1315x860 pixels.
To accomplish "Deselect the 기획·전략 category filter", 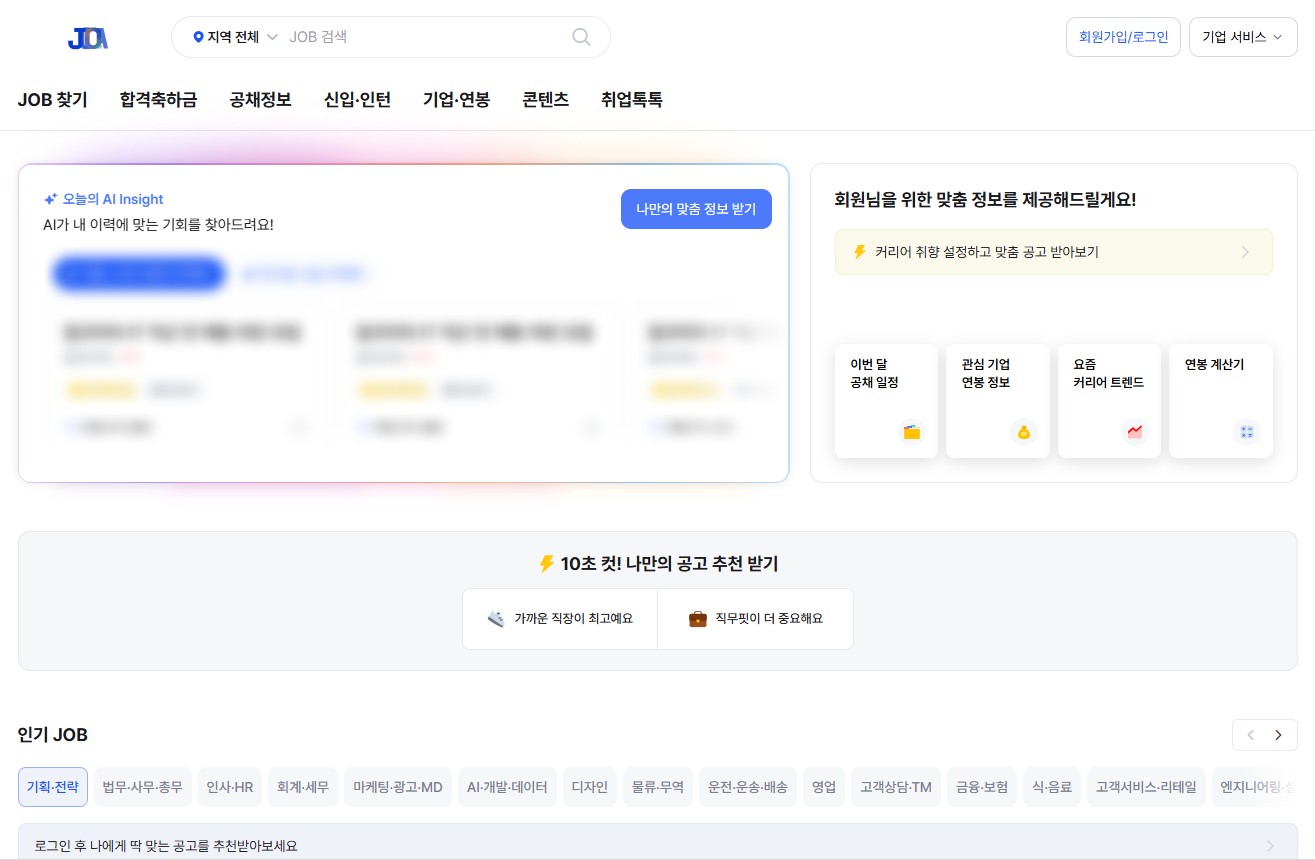I will coord(52,787).
